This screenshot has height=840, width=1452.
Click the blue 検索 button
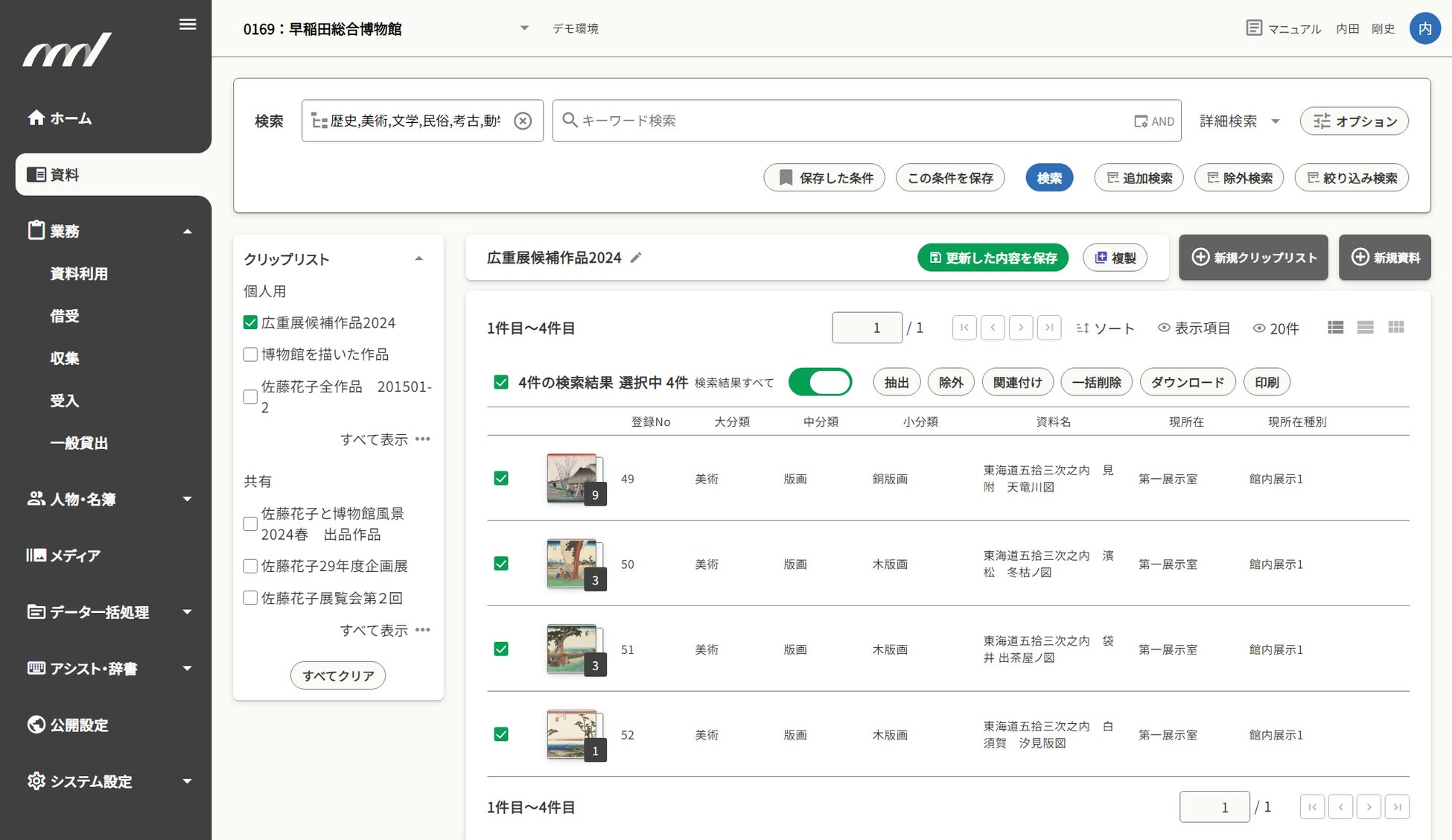pyautogui.click(x=1048, y=178)
